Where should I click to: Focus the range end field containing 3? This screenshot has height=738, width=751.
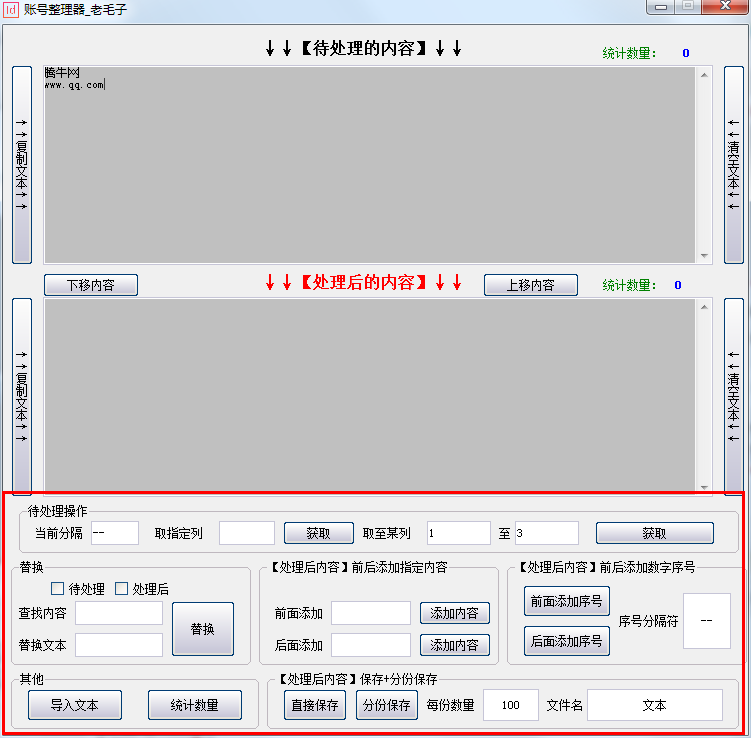(x=547, y=533)
